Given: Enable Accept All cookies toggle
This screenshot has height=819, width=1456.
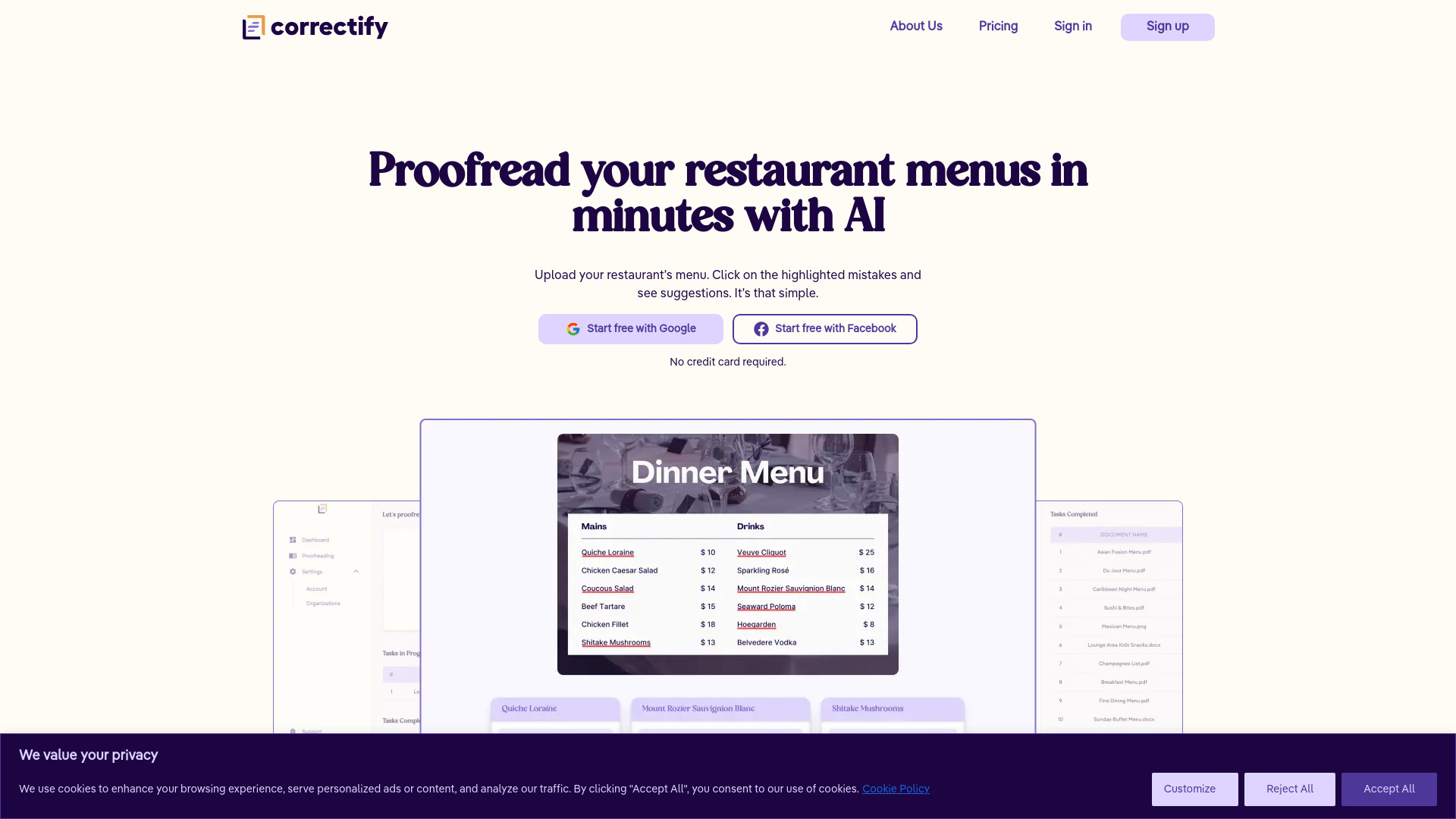Looking at the screenshot, I should pos(1389,789).
